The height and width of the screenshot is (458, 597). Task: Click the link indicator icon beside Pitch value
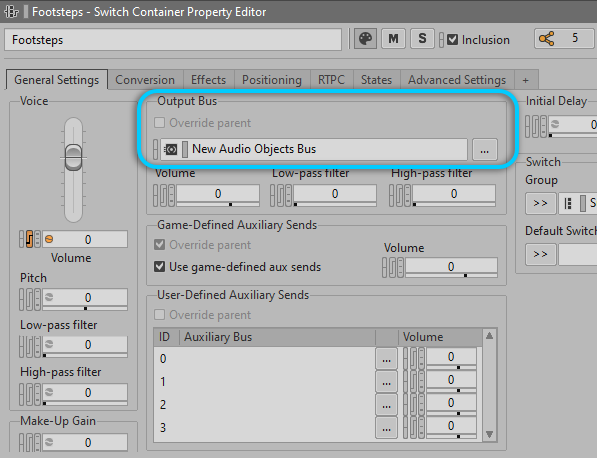coord(49,297)
